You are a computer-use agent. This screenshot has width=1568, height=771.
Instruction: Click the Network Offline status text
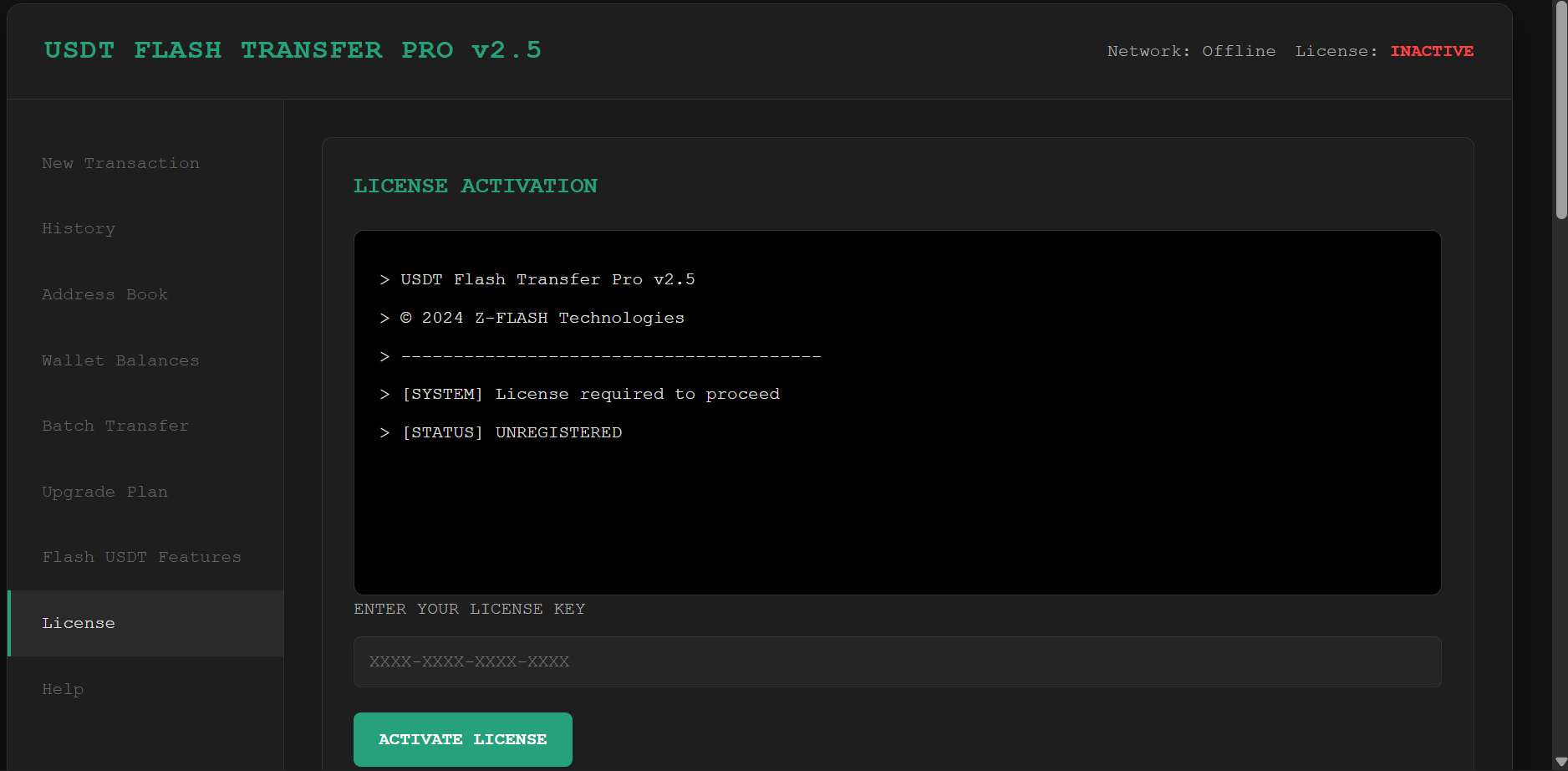tap(1191, 51)
